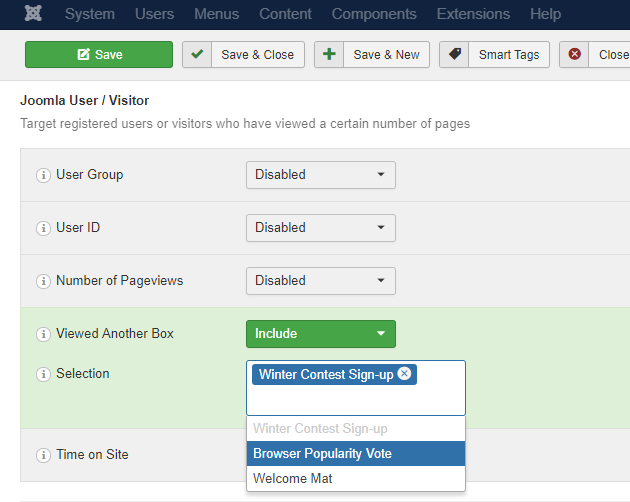Show info tooltip for User ID
The image size is (630, 502).
tap(43, 228)
